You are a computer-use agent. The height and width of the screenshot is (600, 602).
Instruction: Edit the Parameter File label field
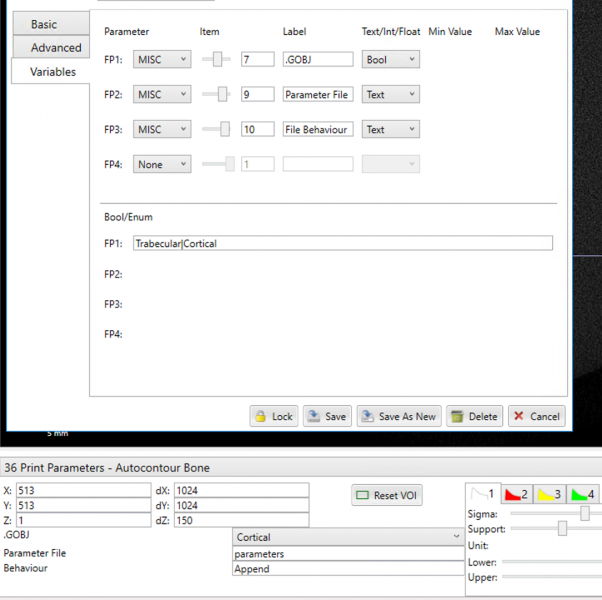pyautogui.click(x=318, y=94)
